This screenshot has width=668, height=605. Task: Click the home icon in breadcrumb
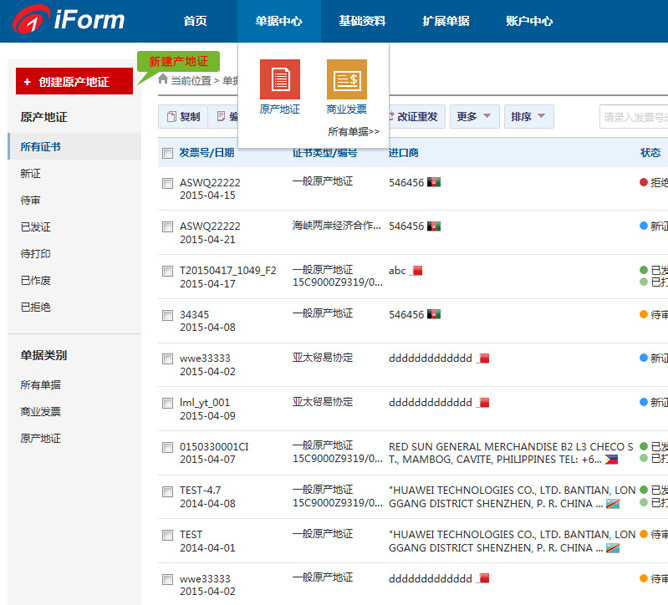[163, 79]
